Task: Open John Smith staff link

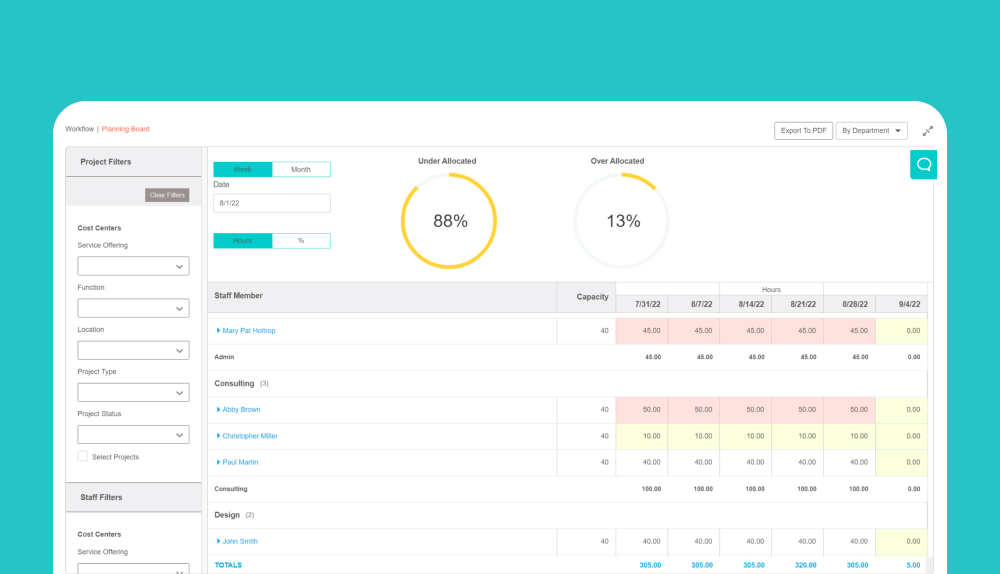Action: (x=240, y=541)
